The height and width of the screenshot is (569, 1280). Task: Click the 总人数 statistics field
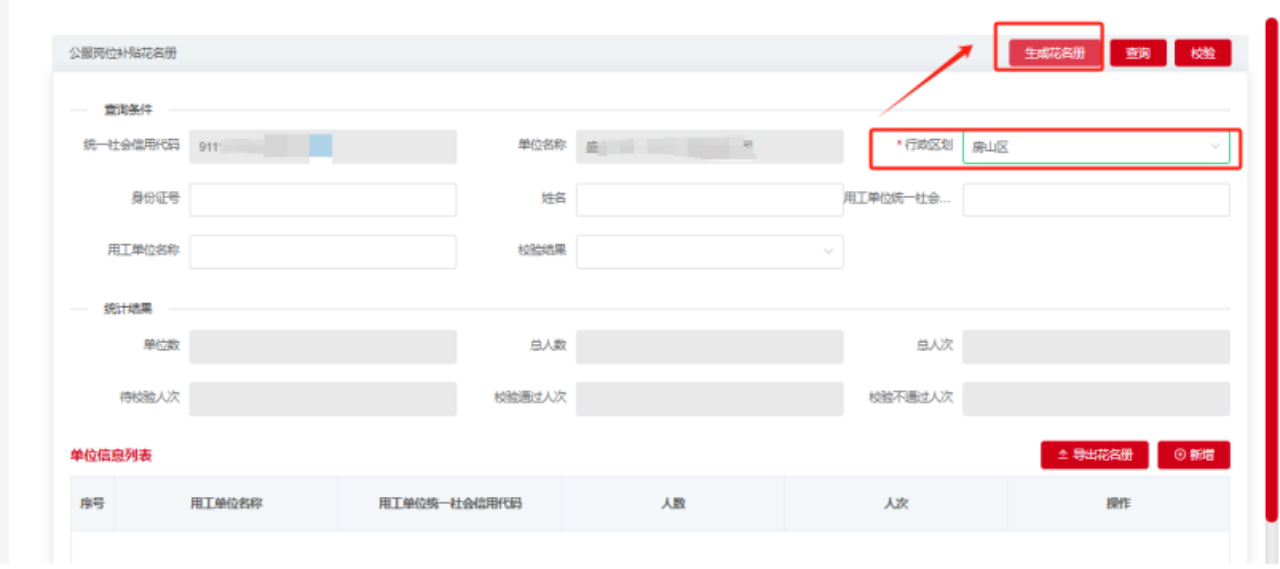[709, 346]
